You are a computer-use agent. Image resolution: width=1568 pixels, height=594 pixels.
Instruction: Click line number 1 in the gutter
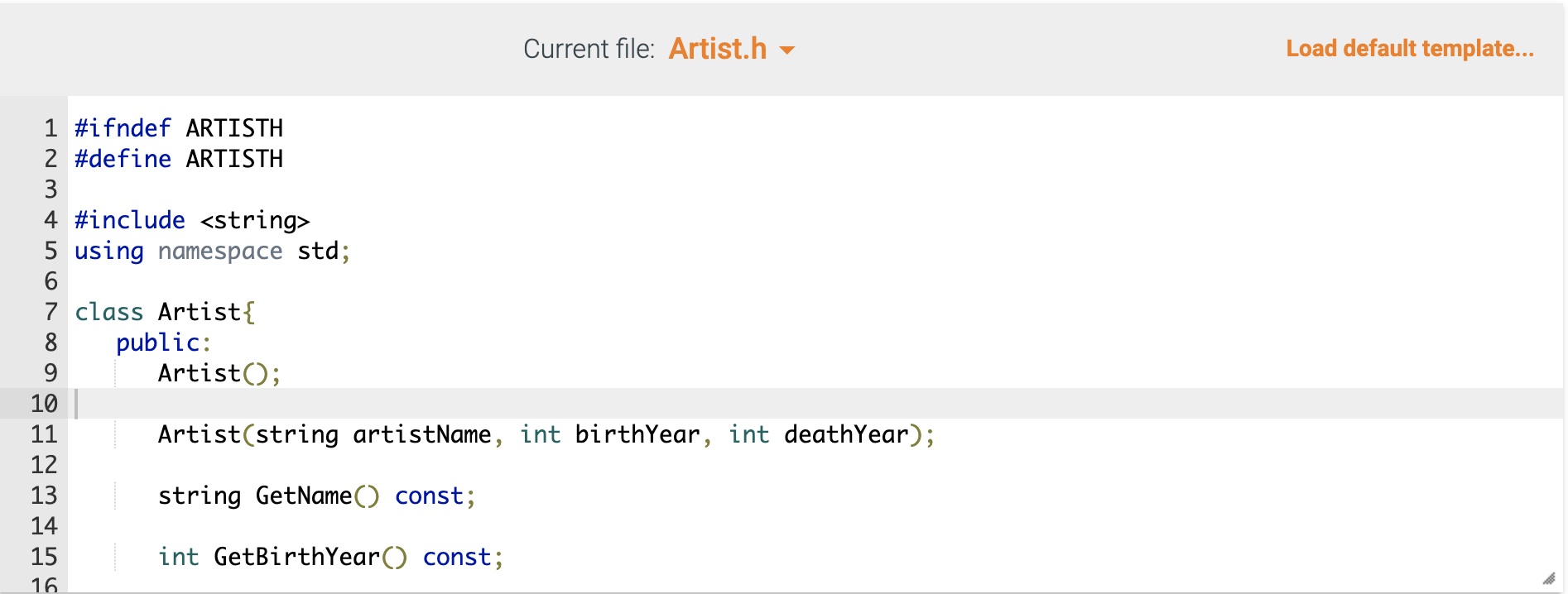(x=50, y=127)
